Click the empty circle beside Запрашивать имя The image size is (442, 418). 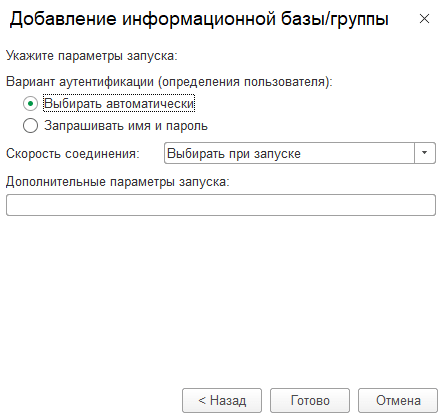click(30, 126)
